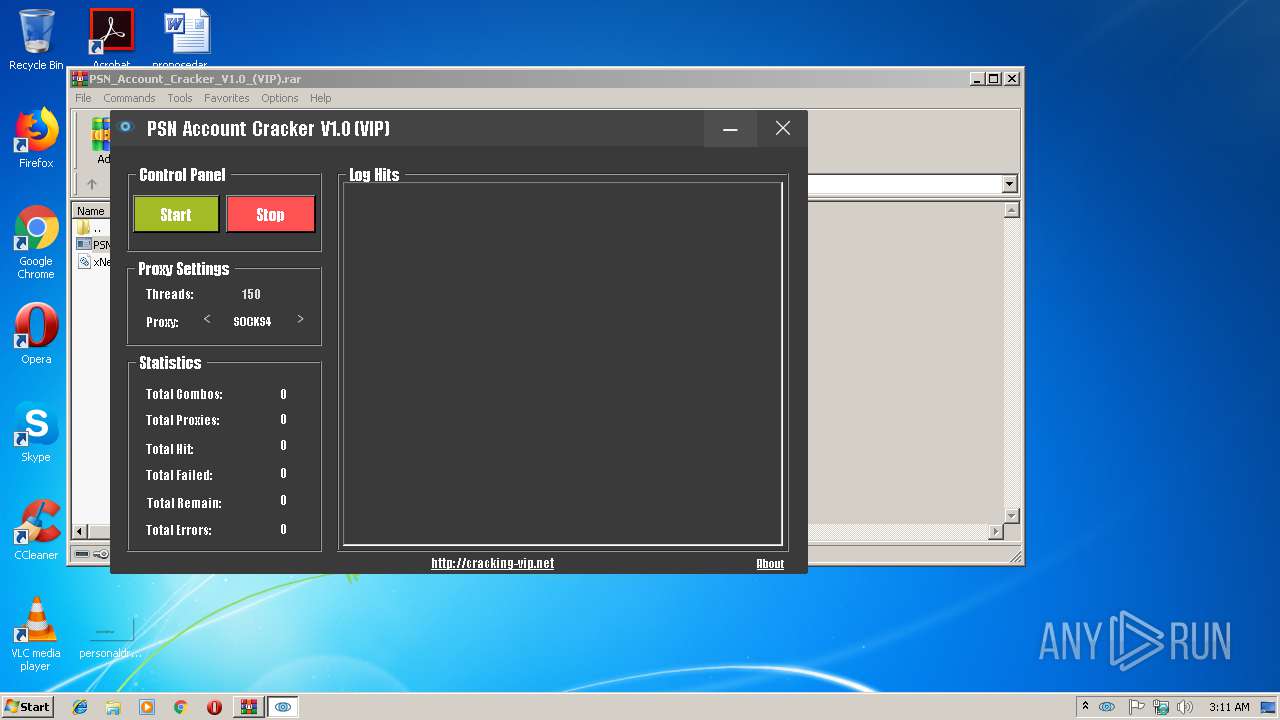Image resolution: width=1280 pixels, height=720 pixels.
Task: Click the Show Desktop button
Action: point(1269,707)
